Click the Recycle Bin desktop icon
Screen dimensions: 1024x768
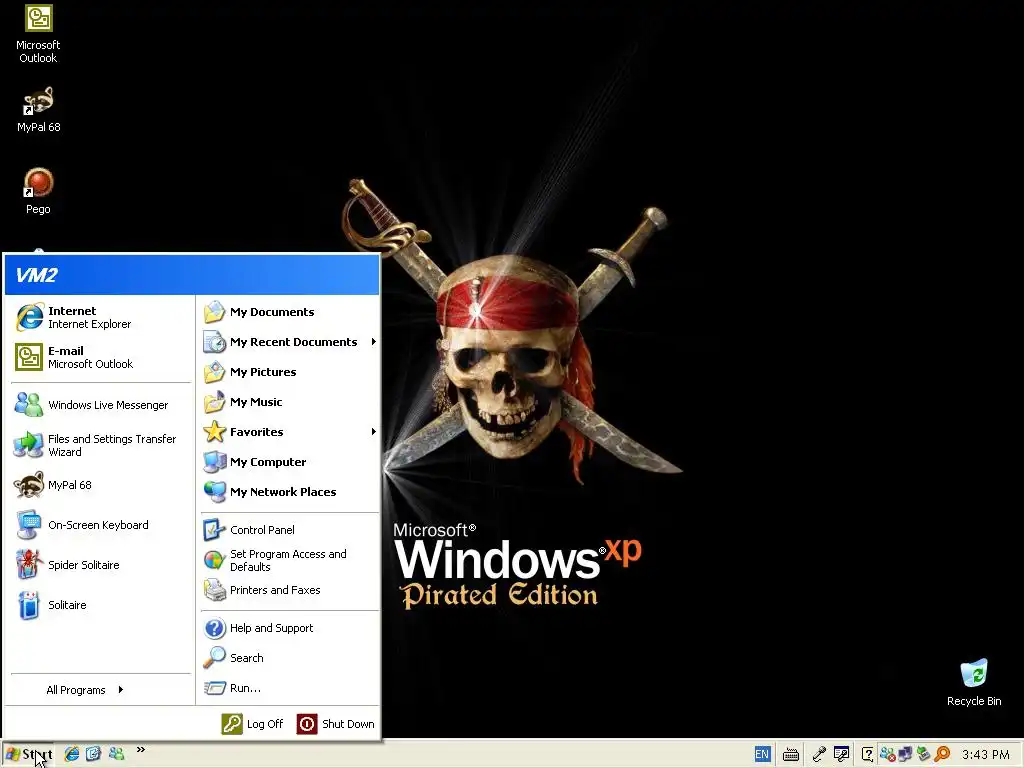tap(974, 683)
